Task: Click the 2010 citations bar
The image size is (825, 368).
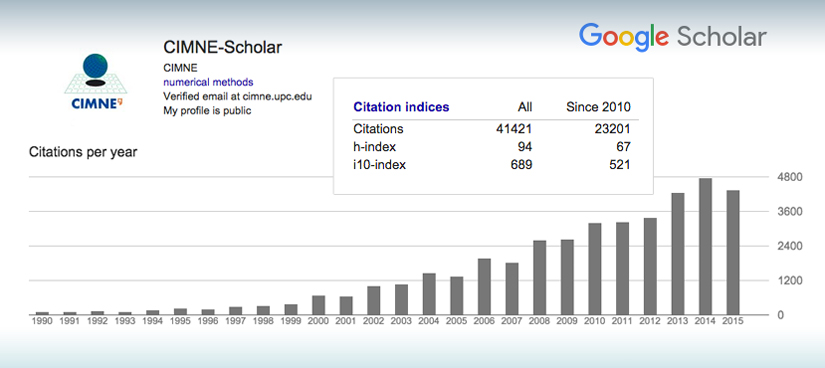Action: pos(595,269)
